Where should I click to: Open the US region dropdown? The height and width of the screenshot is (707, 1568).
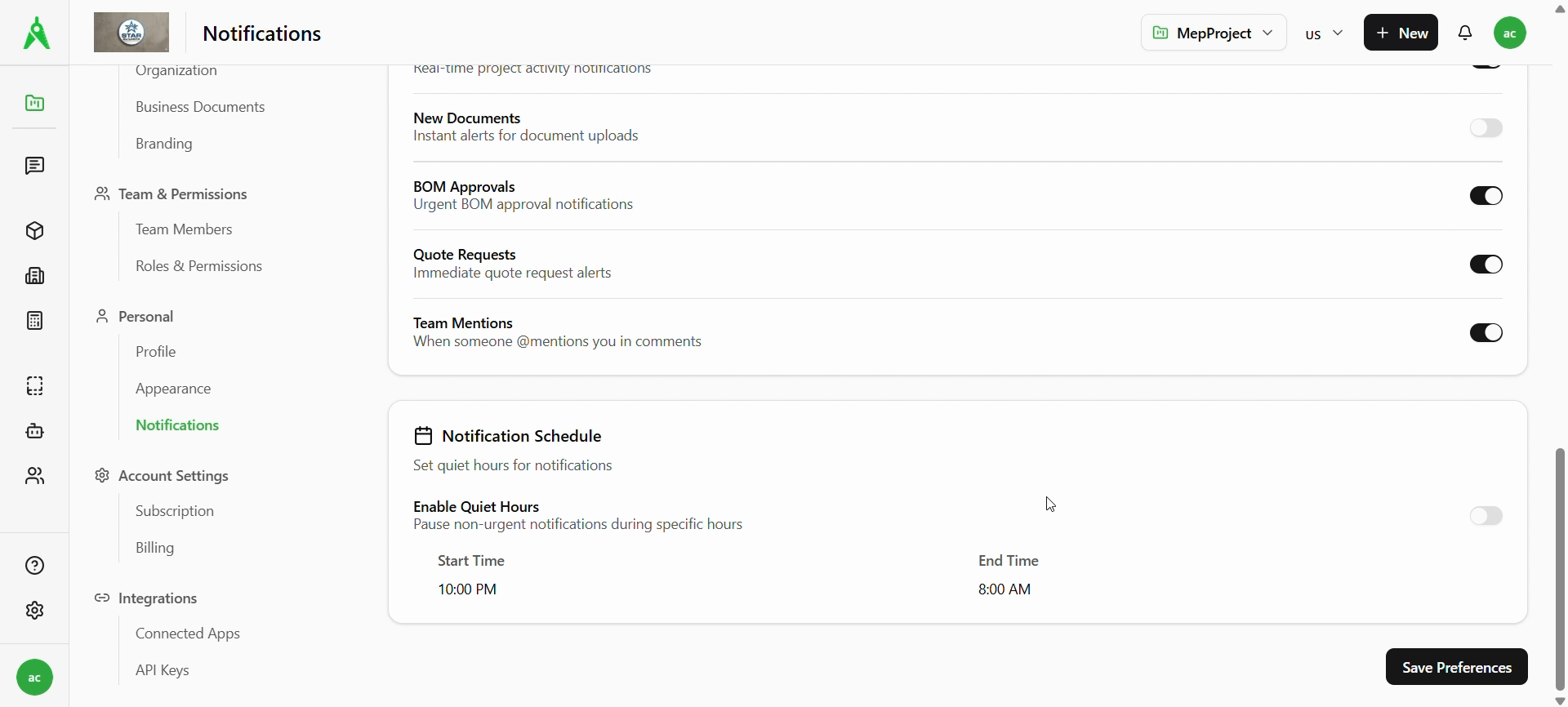[1324, 33]
